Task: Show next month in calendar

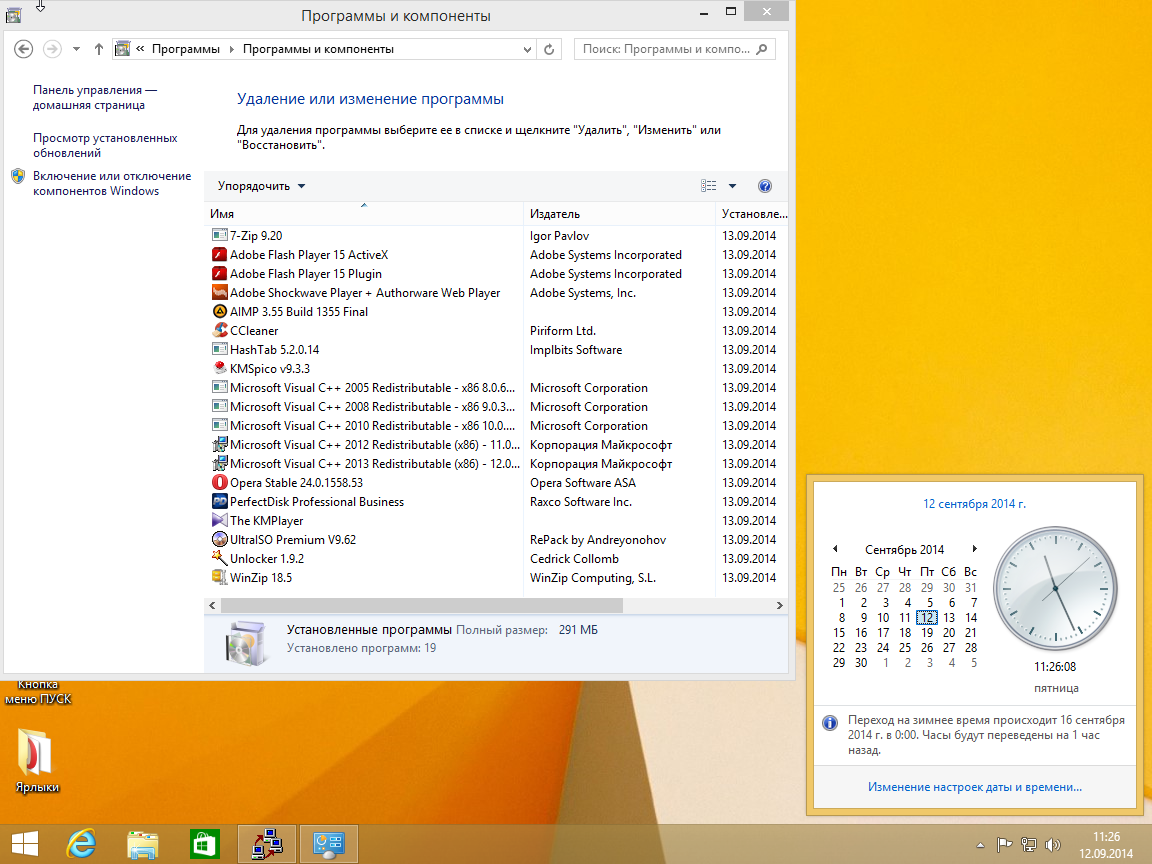Action: [974, 549]
